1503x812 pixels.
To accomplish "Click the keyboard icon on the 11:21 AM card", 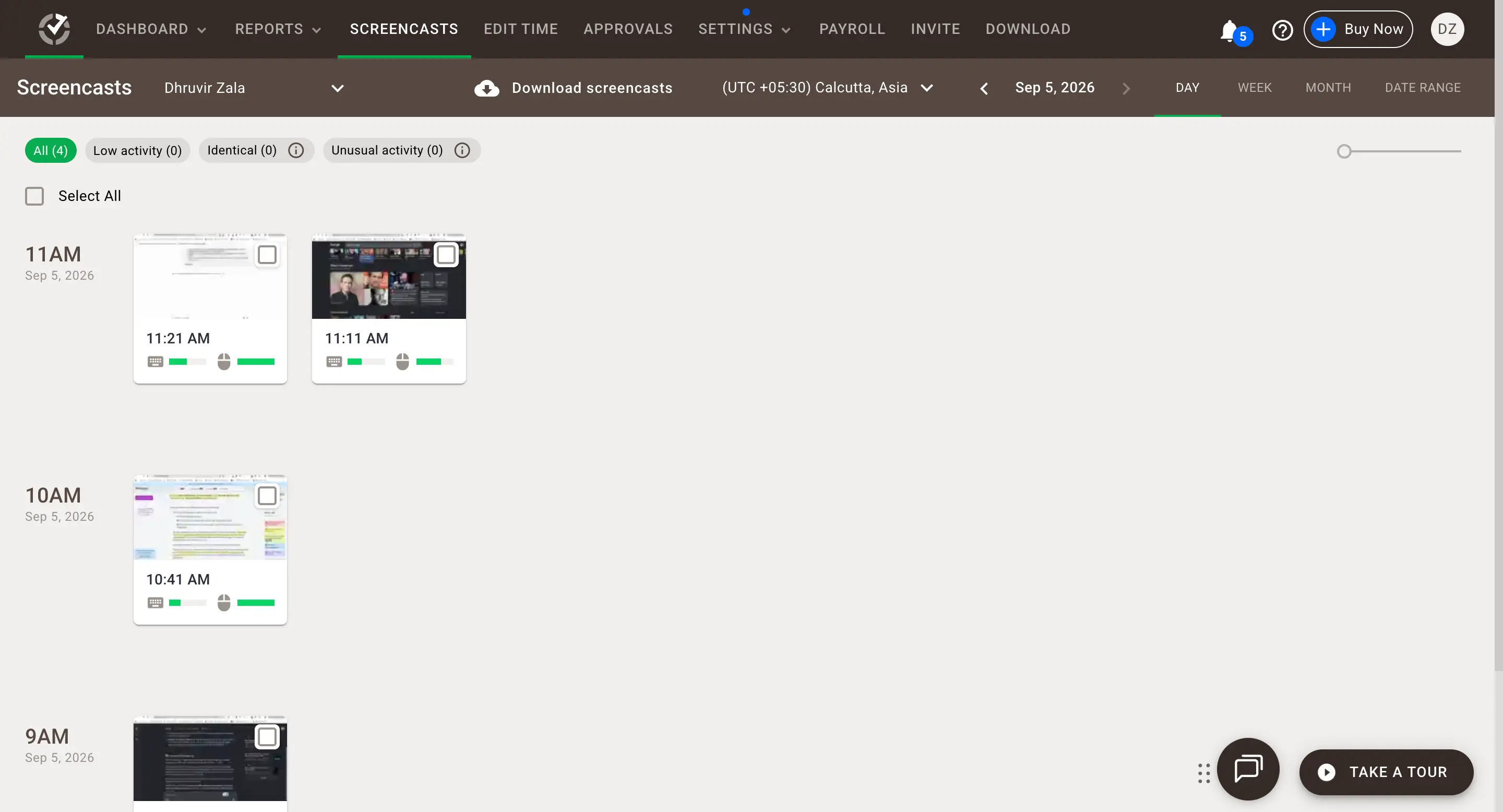I will 155,362.
